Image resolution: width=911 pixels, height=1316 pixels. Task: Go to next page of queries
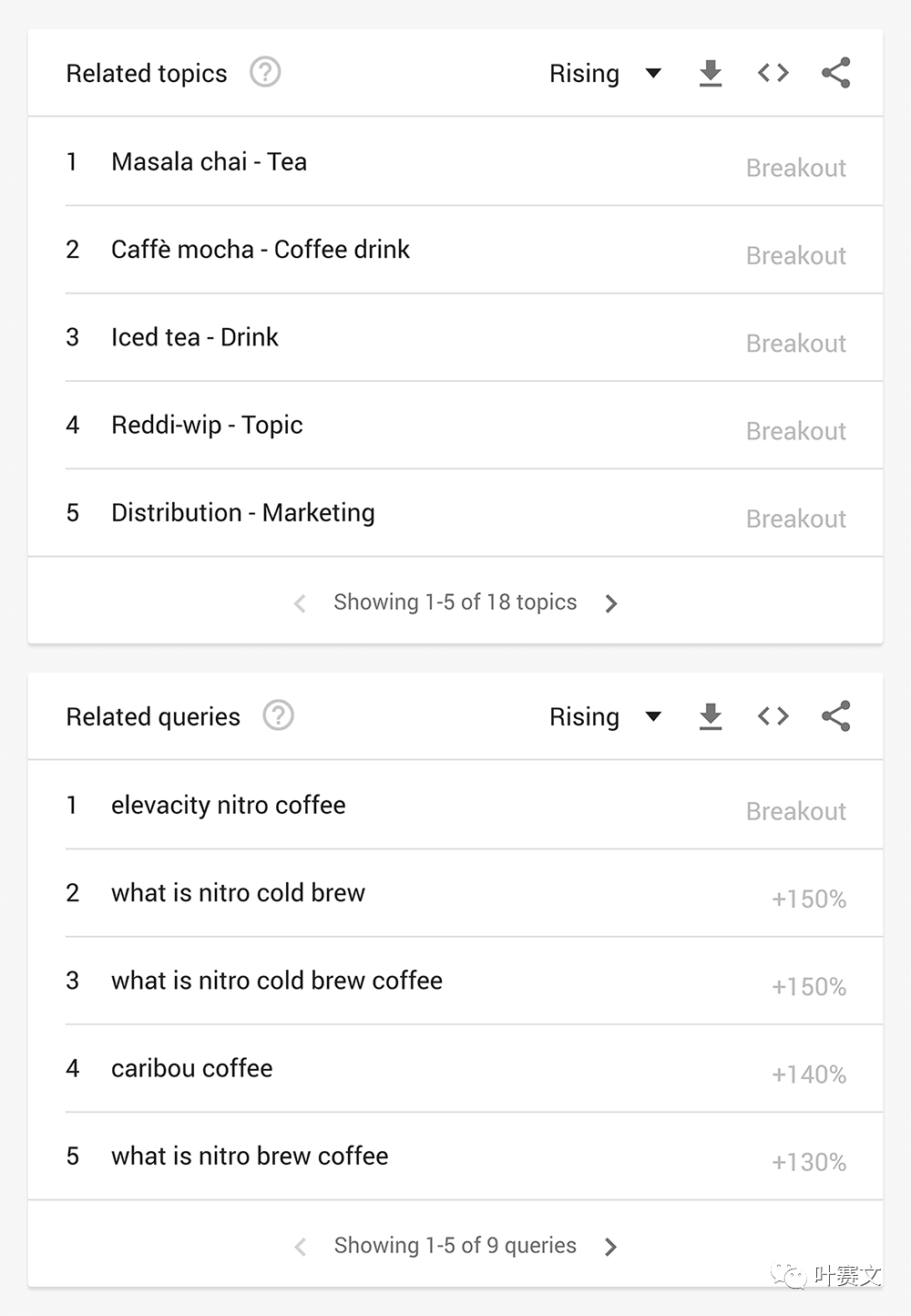pos(611,1247)
